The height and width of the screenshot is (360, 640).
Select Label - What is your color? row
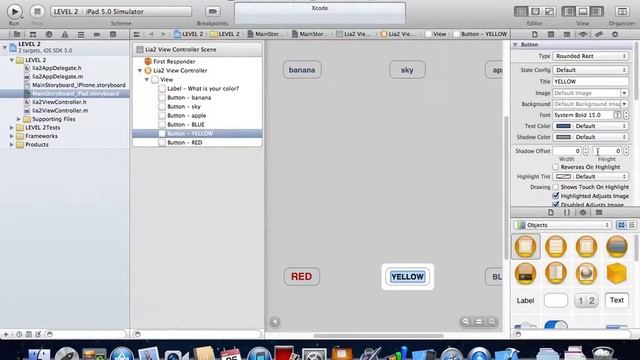tap(203, 89)
